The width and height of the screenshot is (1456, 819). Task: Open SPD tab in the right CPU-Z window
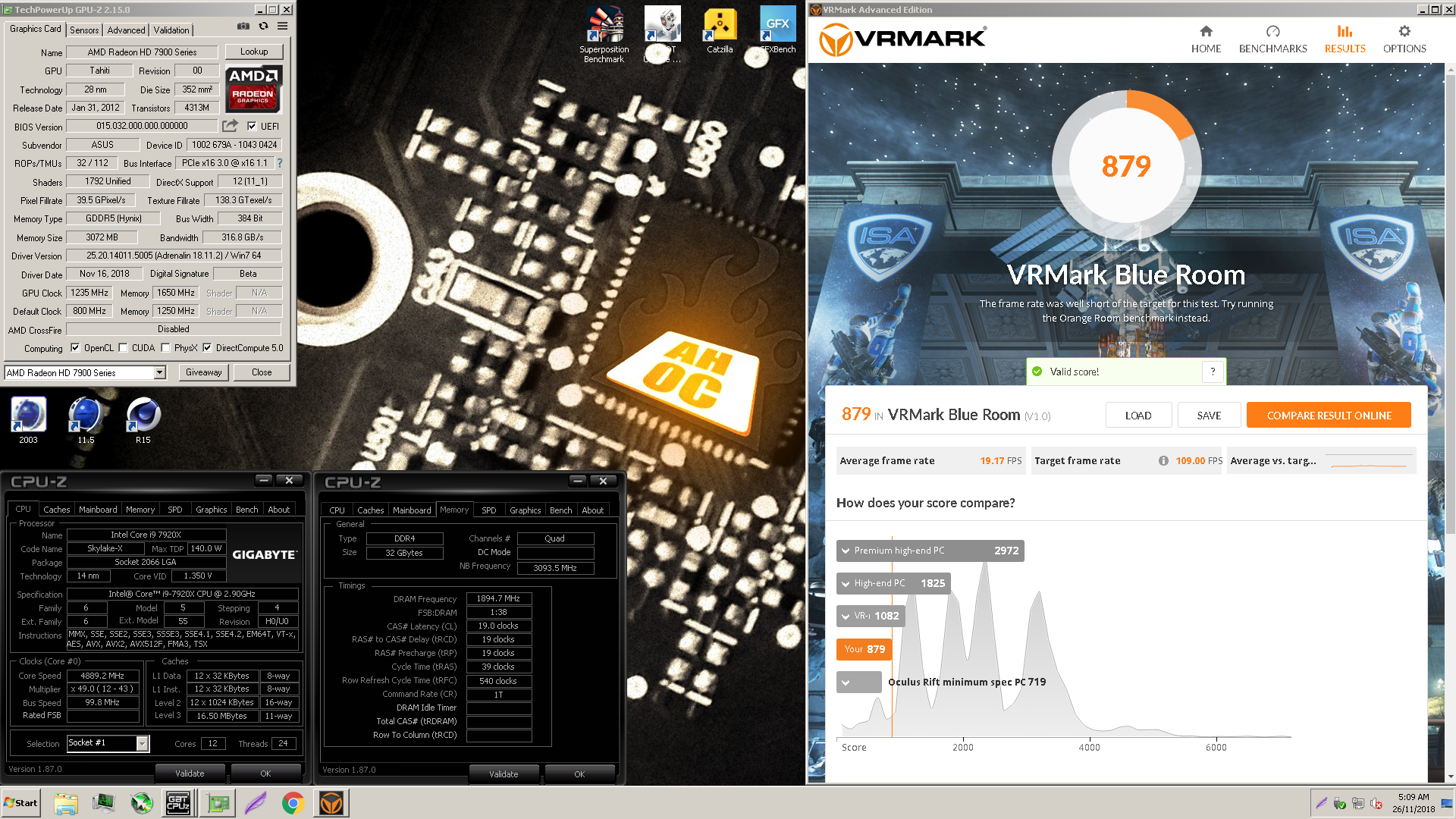(489, 510)
